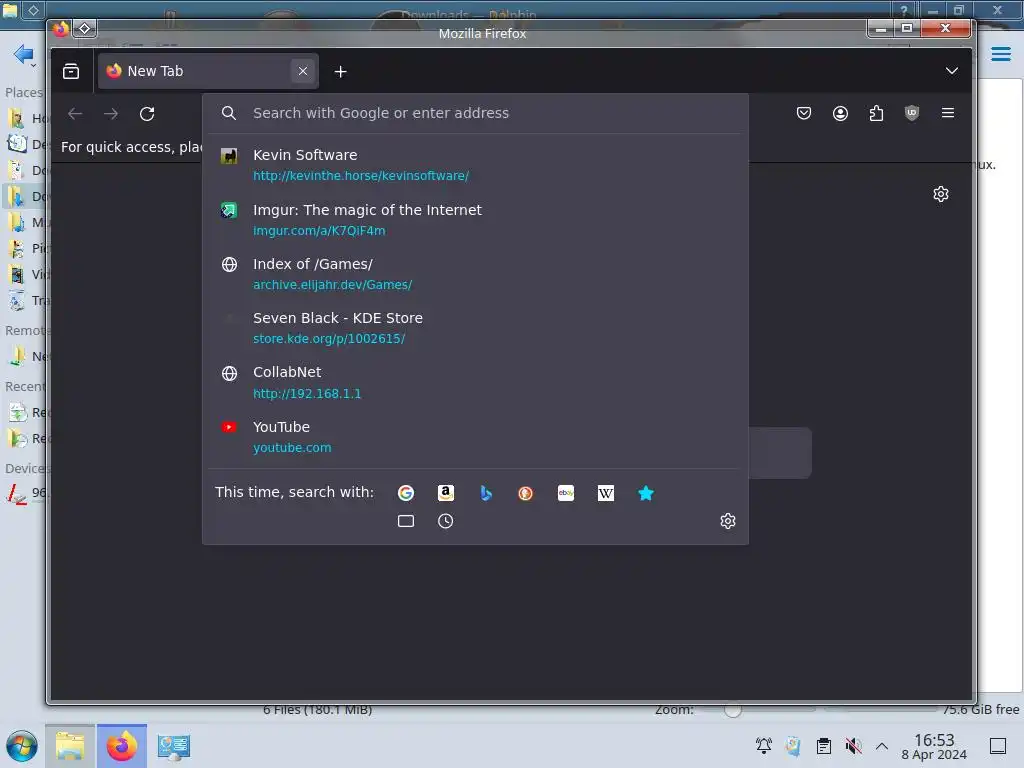
Task: Expand hidden system tray icons arrow
Action: click(x=882, y=746)
